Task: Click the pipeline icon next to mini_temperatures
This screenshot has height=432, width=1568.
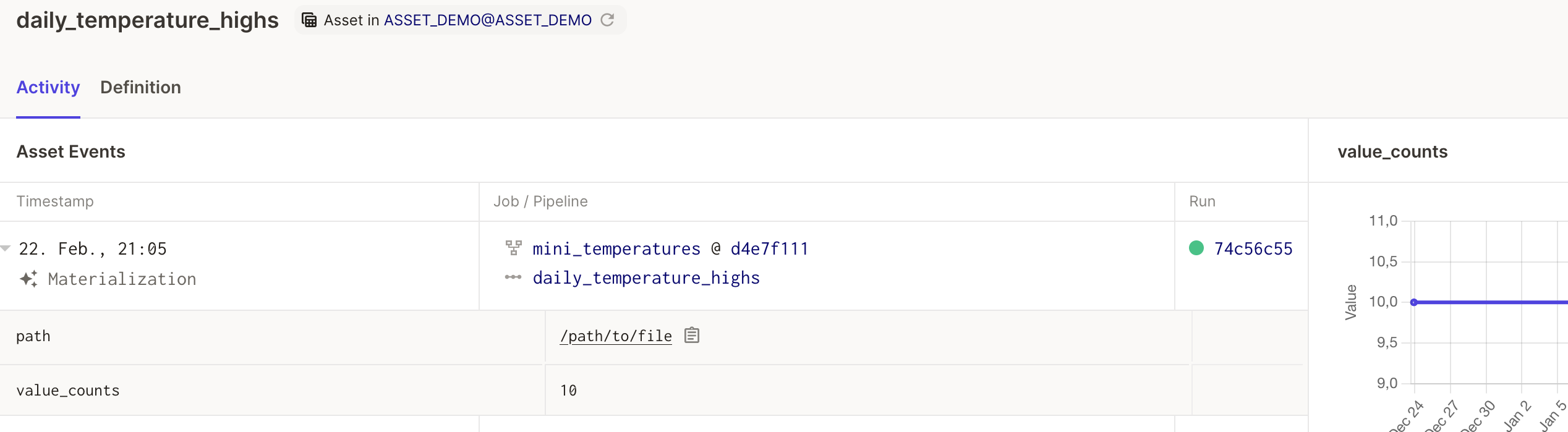Action: [x=513, y=248]
